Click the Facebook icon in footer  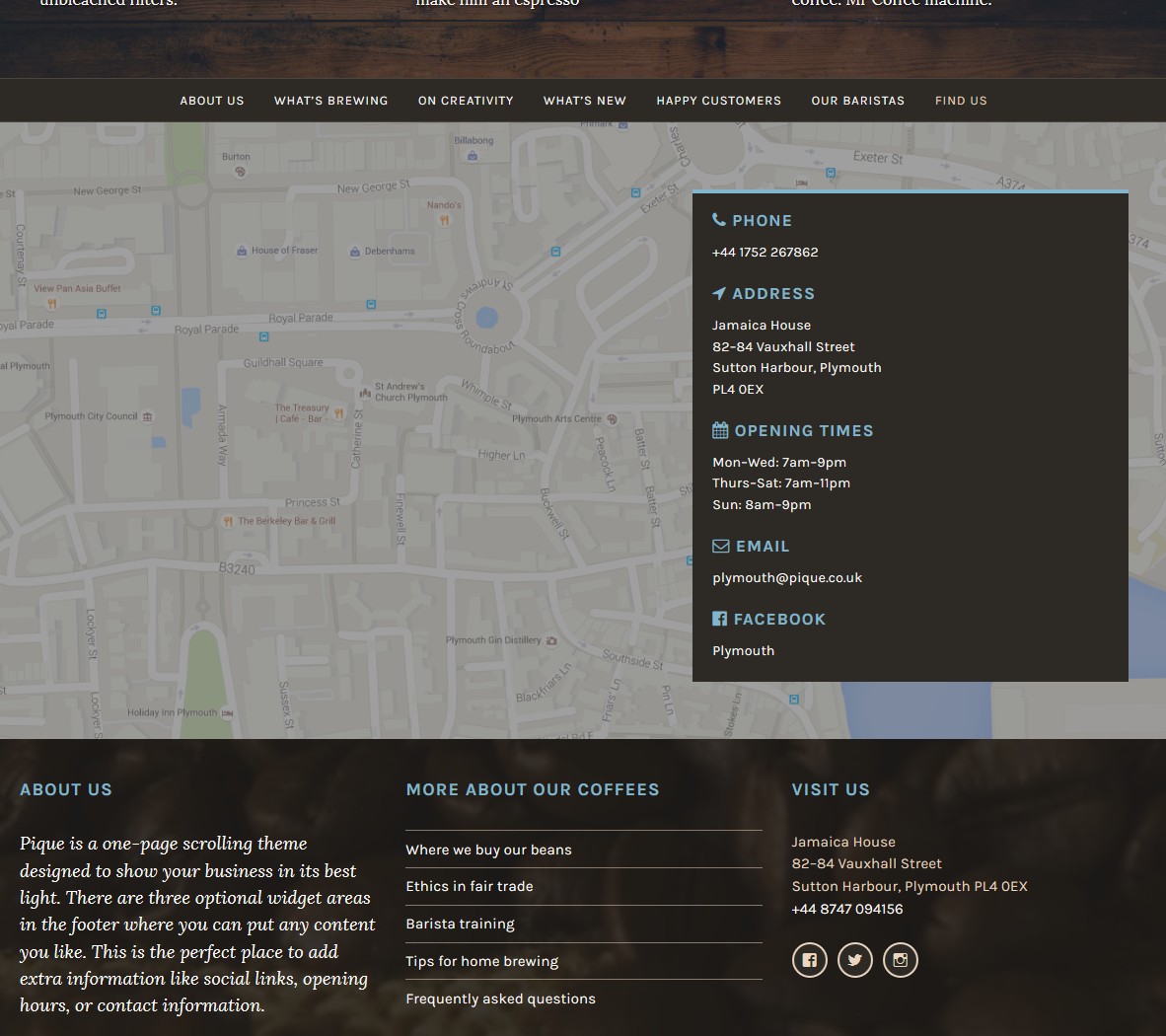tap(809, 960)
